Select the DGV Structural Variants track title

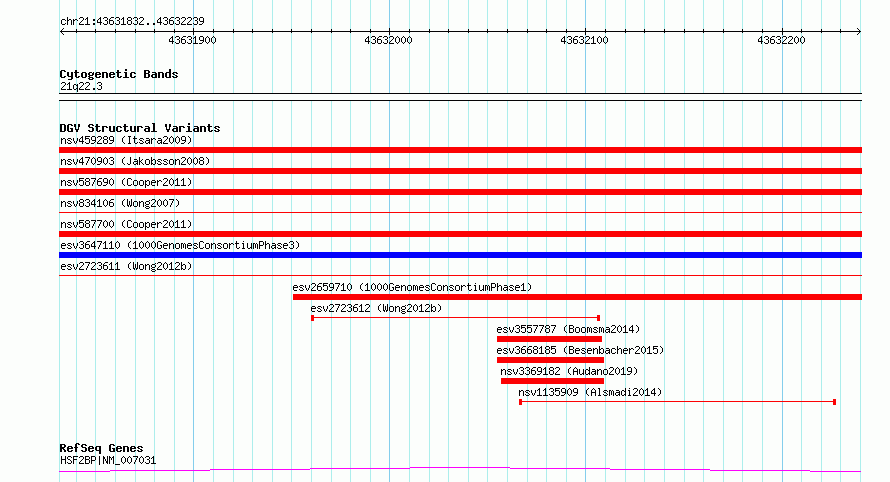[140, 128]
